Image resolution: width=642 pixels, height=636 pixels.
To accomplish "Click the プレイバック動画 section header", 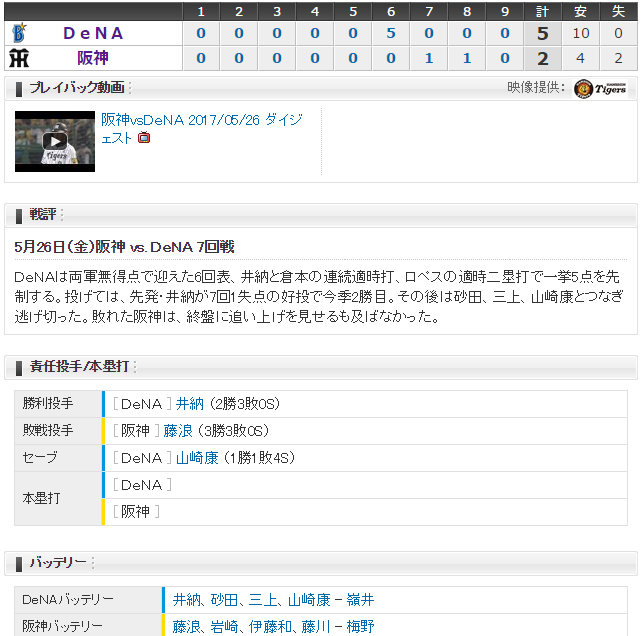I will click(x=77, y=88).
